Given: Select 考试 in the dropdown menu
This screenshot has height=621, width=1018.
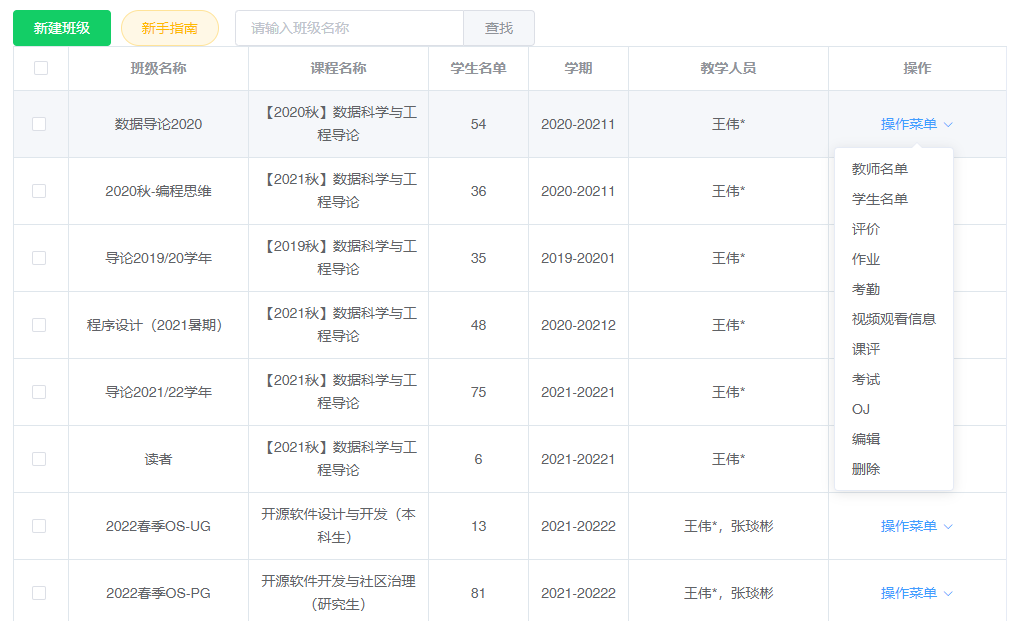Looking at the screenshot, I should 866,379.
